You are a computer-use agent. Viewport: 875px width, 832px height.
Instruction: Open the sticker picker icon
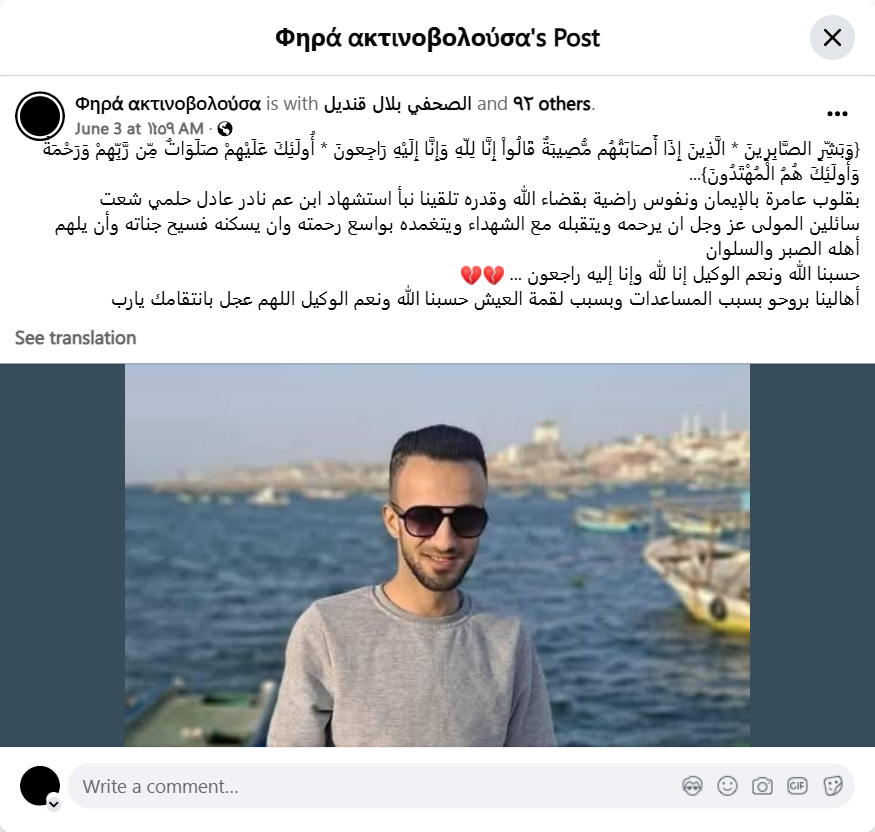point(832,786)
